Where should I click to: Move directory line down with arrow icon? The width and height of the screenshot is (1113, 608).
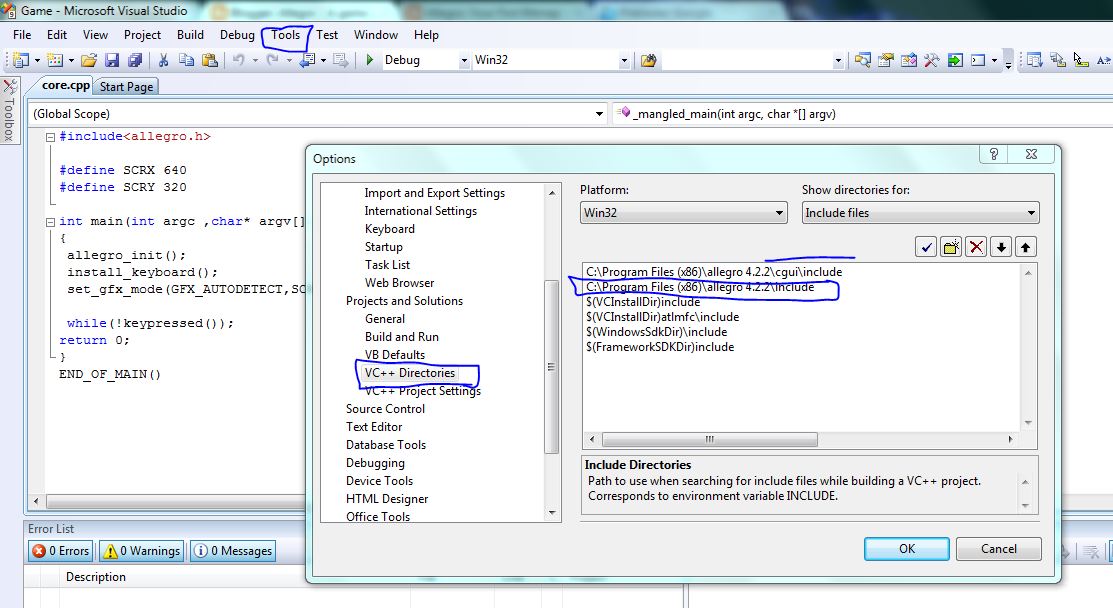click(x=1001, y=247)
